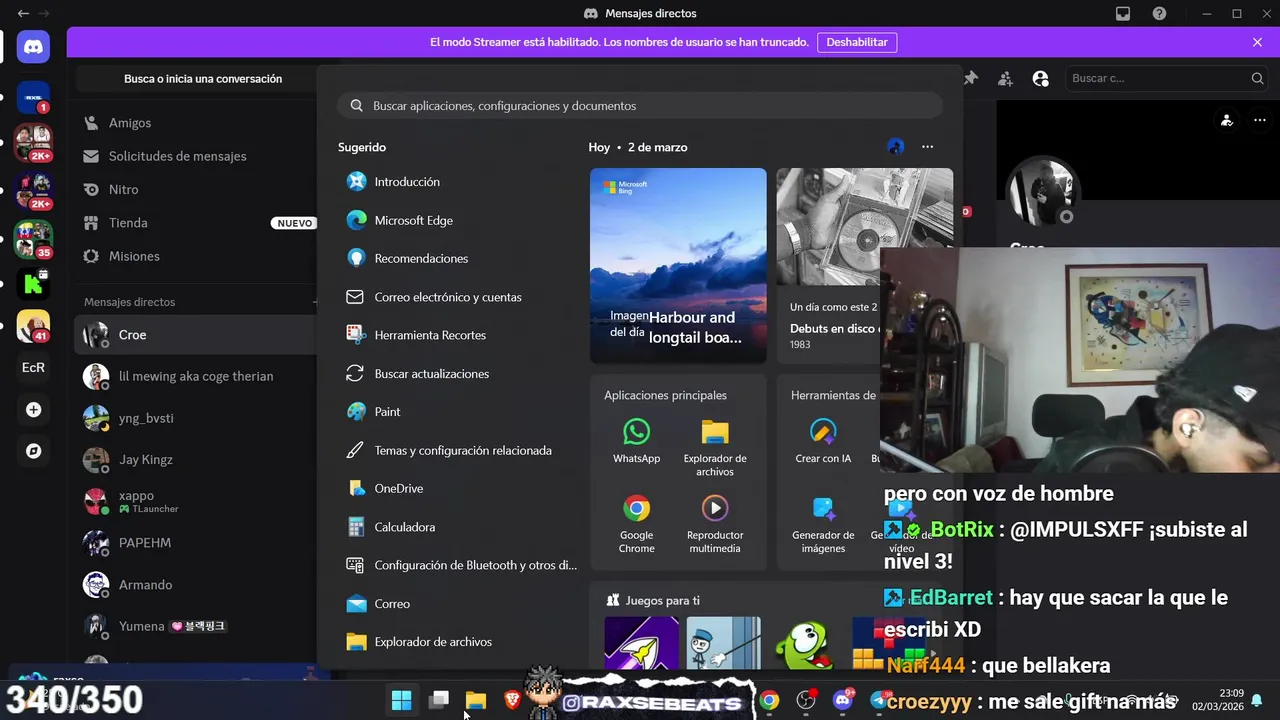Open Misiones in Discord sidebar
The image size is (1280, 720).
[195, 256]
